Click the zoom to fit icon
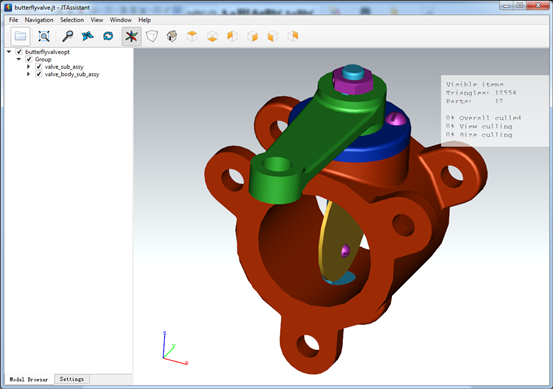The image size is (553, 389). tap(44, 36)
